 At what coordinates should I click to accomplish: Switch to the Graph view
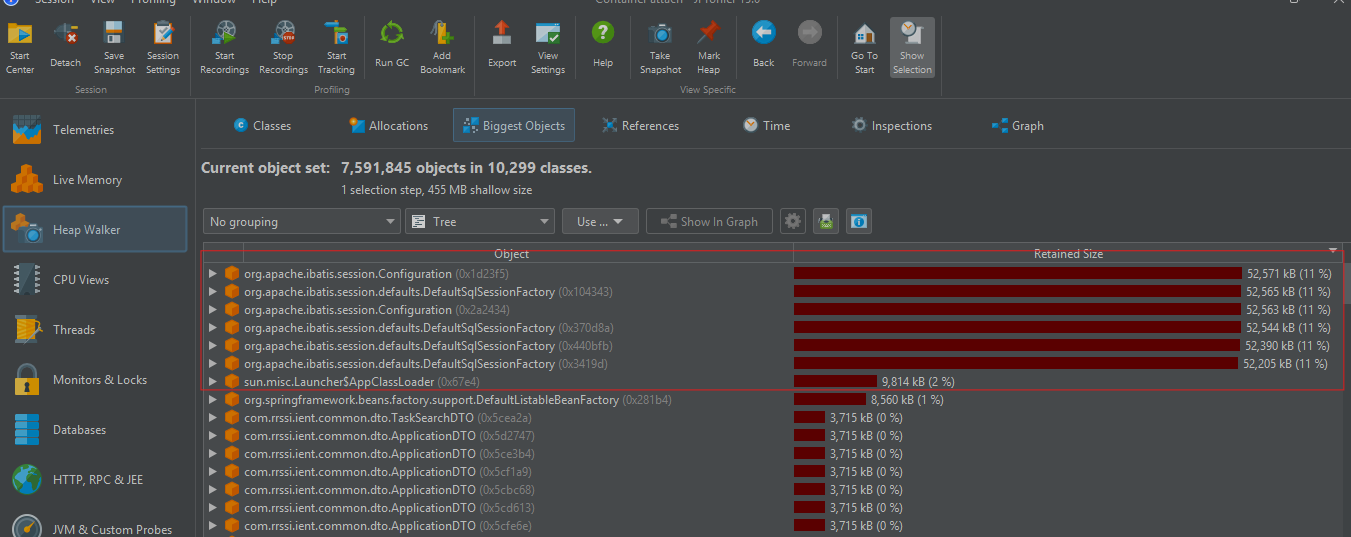click(x=1017, y=126)
